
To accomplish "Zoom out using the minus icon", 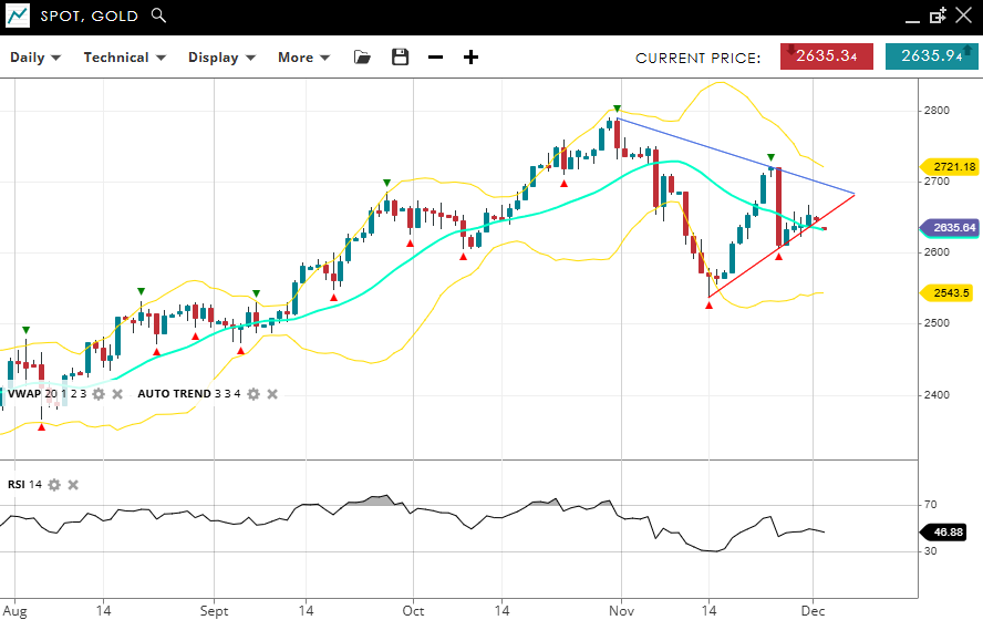I will click(x=435, y=57).
